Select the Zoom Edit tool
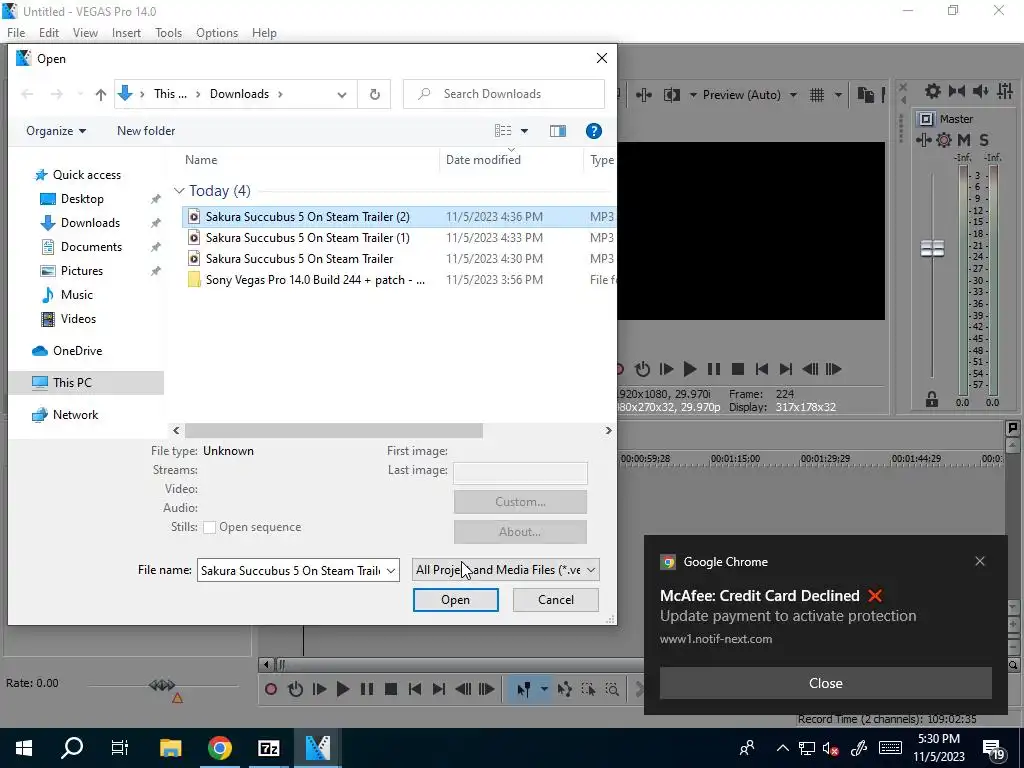1024x768 pixels. 612,689
